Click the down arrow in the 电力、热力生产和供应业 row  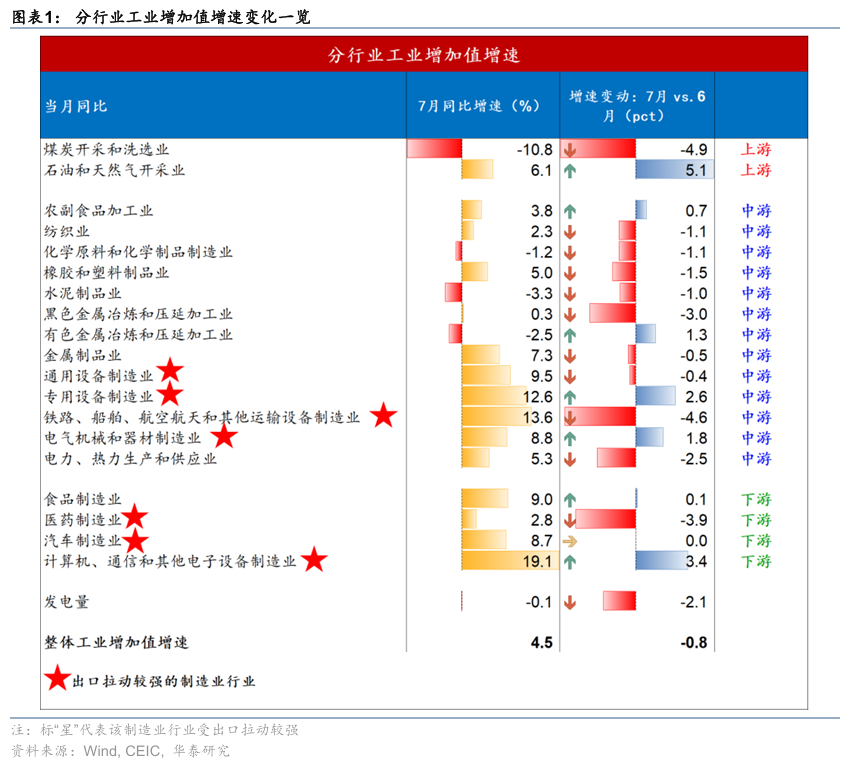[x=569, y=459]
